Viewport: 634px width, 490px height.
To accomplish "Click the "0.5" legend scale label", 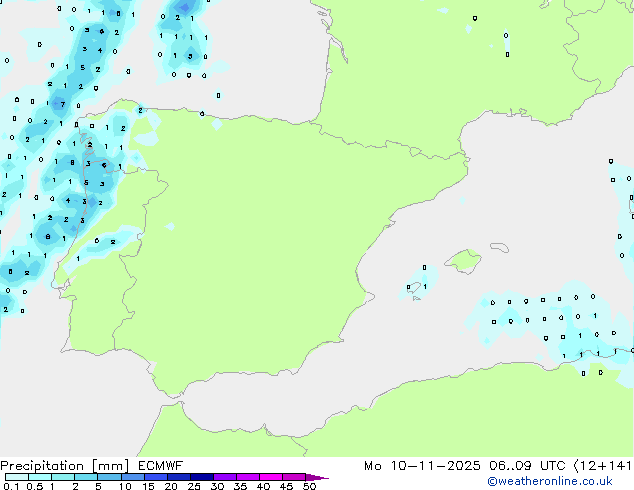I will (34, 486).
